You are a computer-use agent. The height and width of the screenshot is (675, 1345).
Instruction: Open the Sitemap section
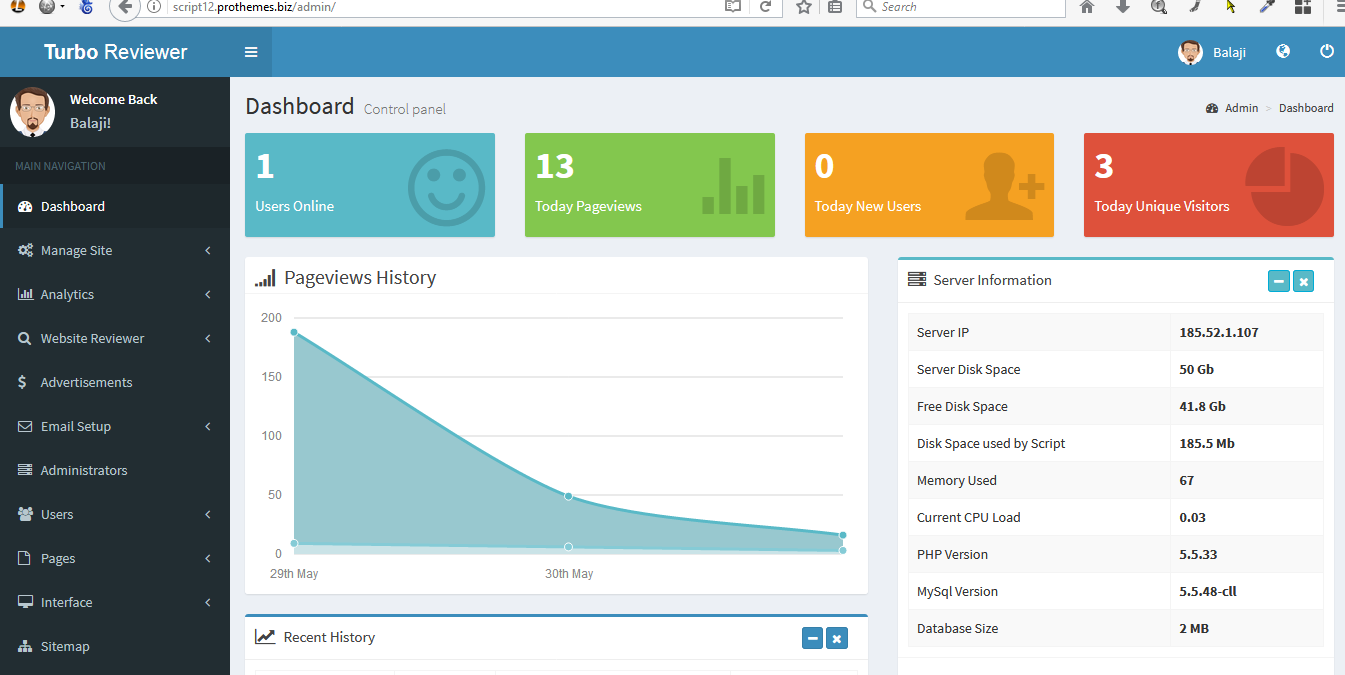pyautogui.click(x=62, y=646)
